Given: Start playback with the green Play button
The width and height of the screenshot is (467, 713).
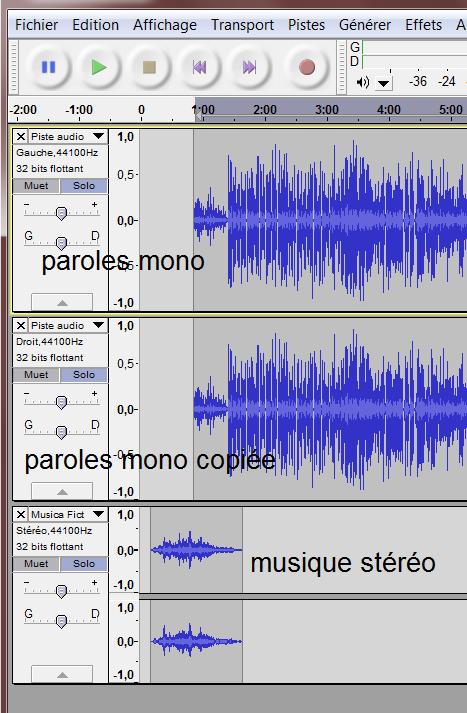Looking at the screenshot, I should (x=99, y=68).
